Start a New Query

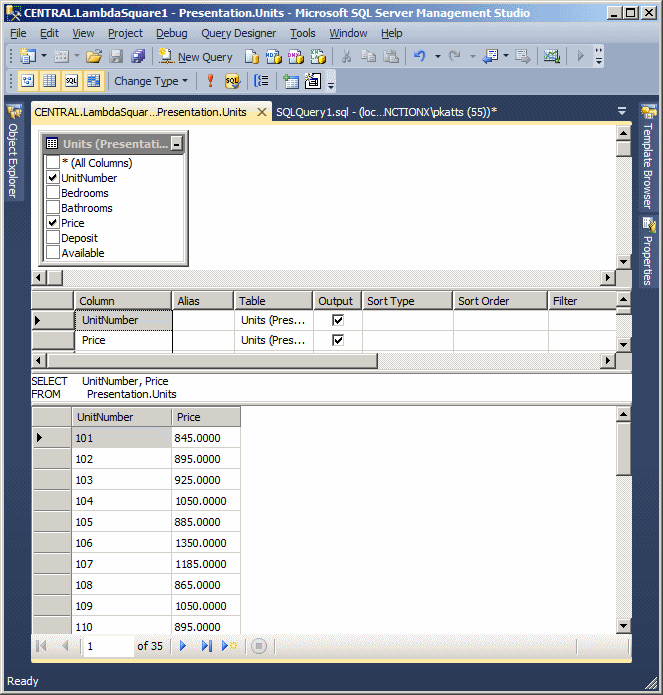[x=195, y=57]
